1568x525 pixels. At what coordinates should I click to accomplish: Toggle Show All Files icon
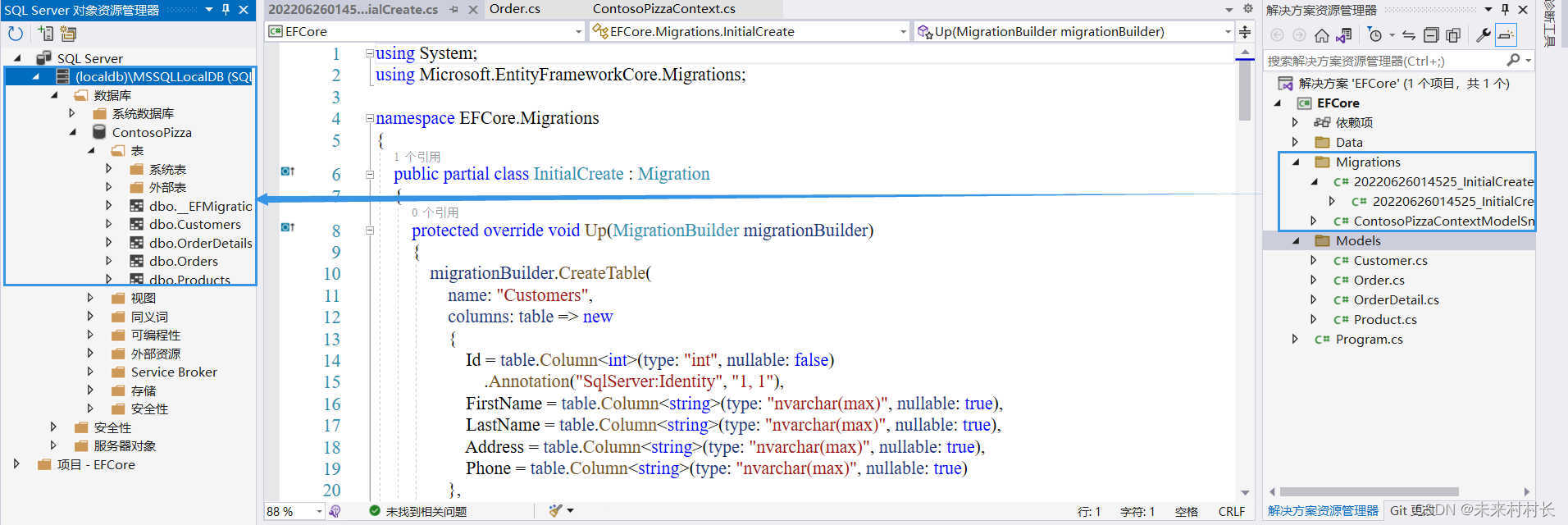[1453, 35]
